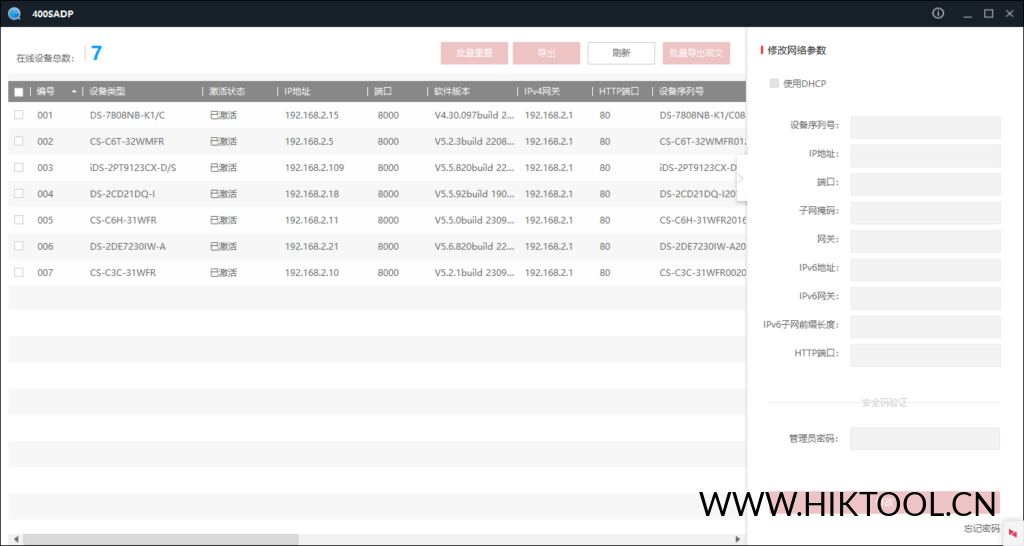Check the box for device 005
Screen dimensions: 1024x546
(x=19, y=220)
